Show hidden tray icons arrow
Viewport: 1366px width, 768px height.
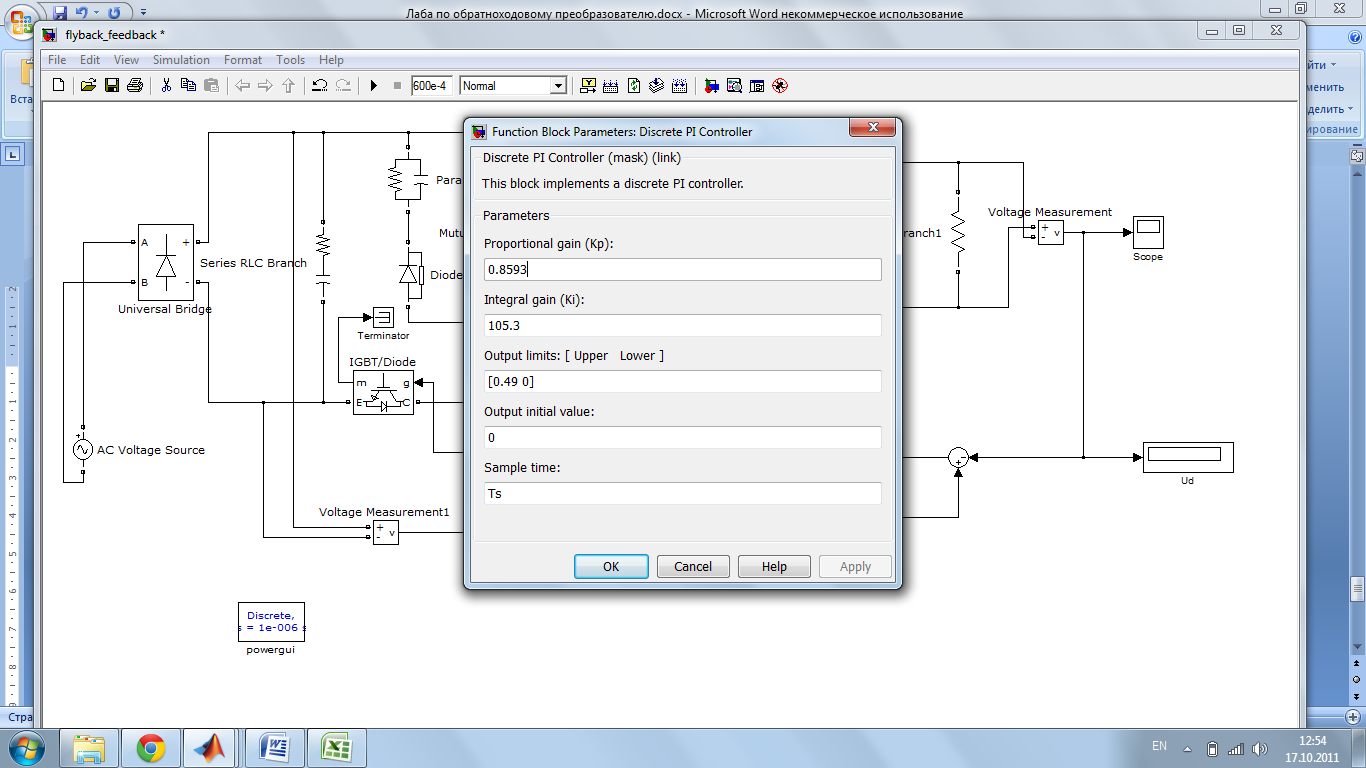coord(1187,748)
